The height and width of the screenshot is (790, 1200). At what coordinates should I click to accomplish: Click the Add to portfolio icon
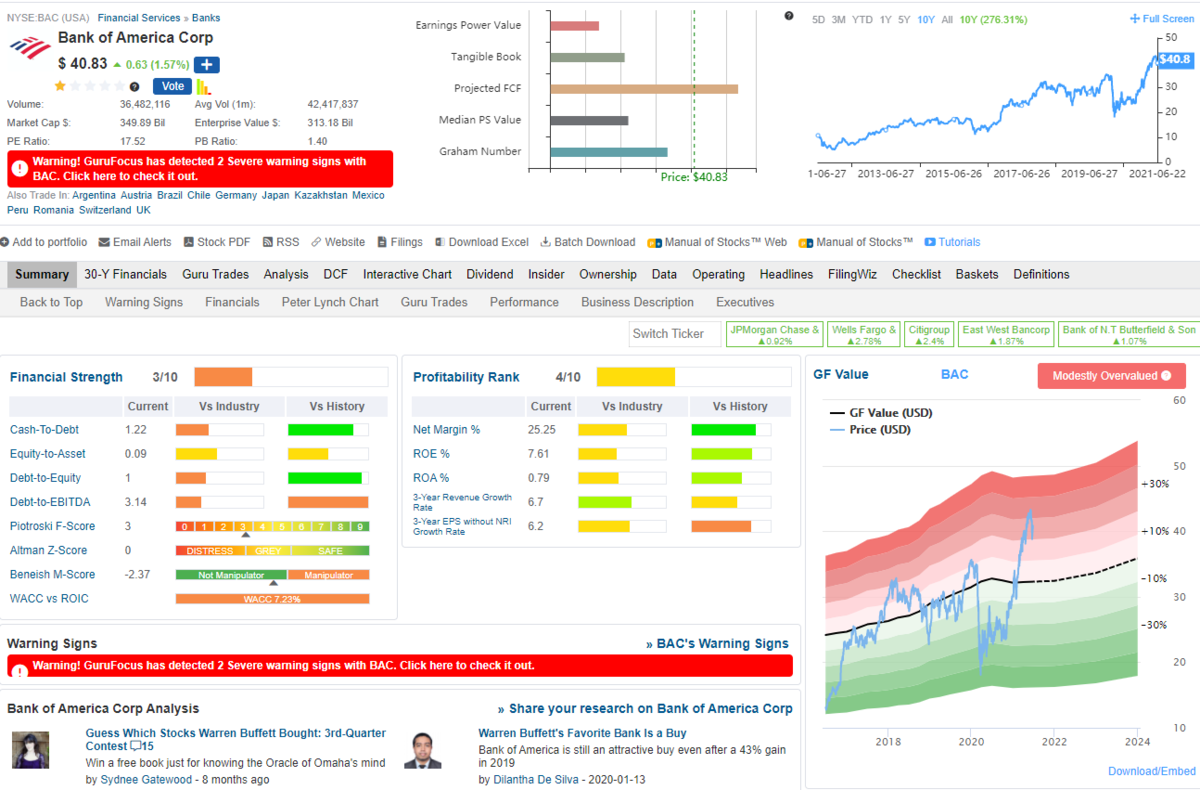point(4,242)
